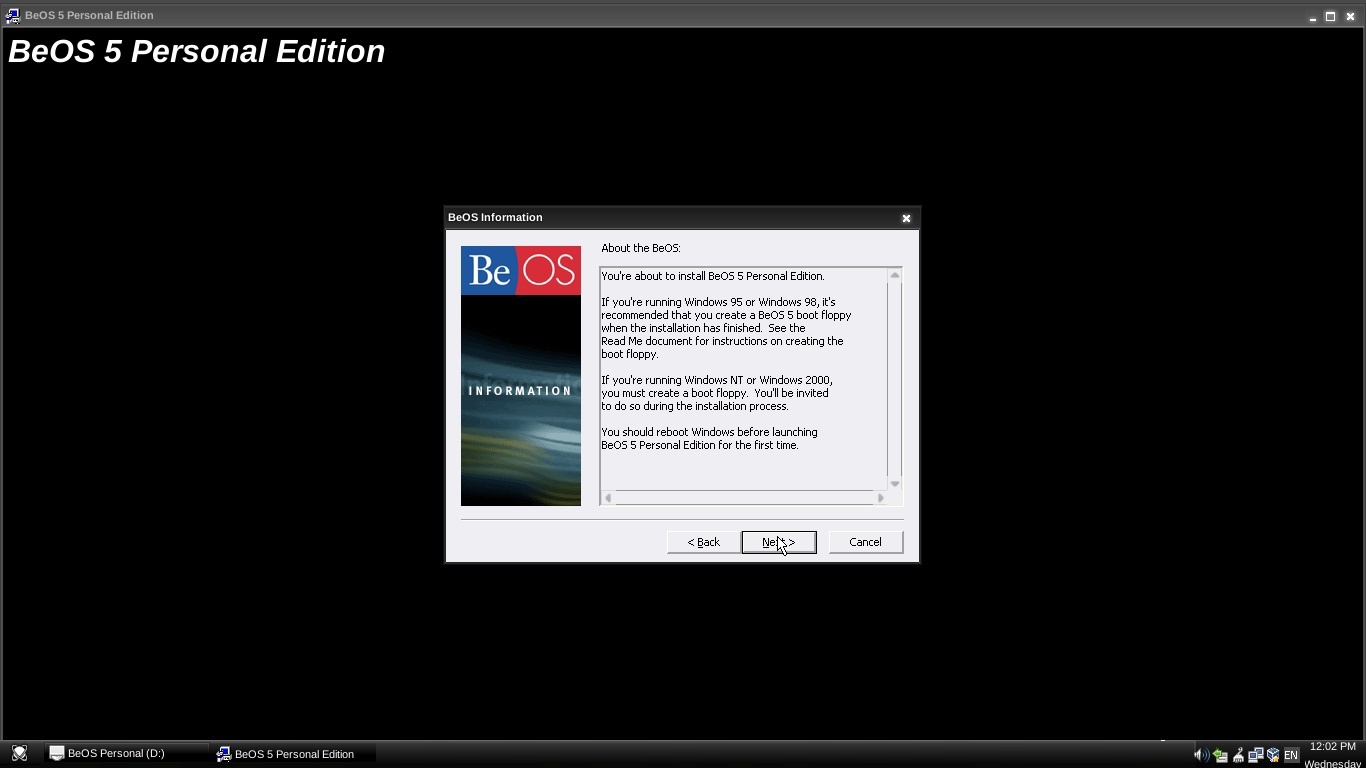Close the BeOS Information dialog
The image size is (1366, 768).
906,218
